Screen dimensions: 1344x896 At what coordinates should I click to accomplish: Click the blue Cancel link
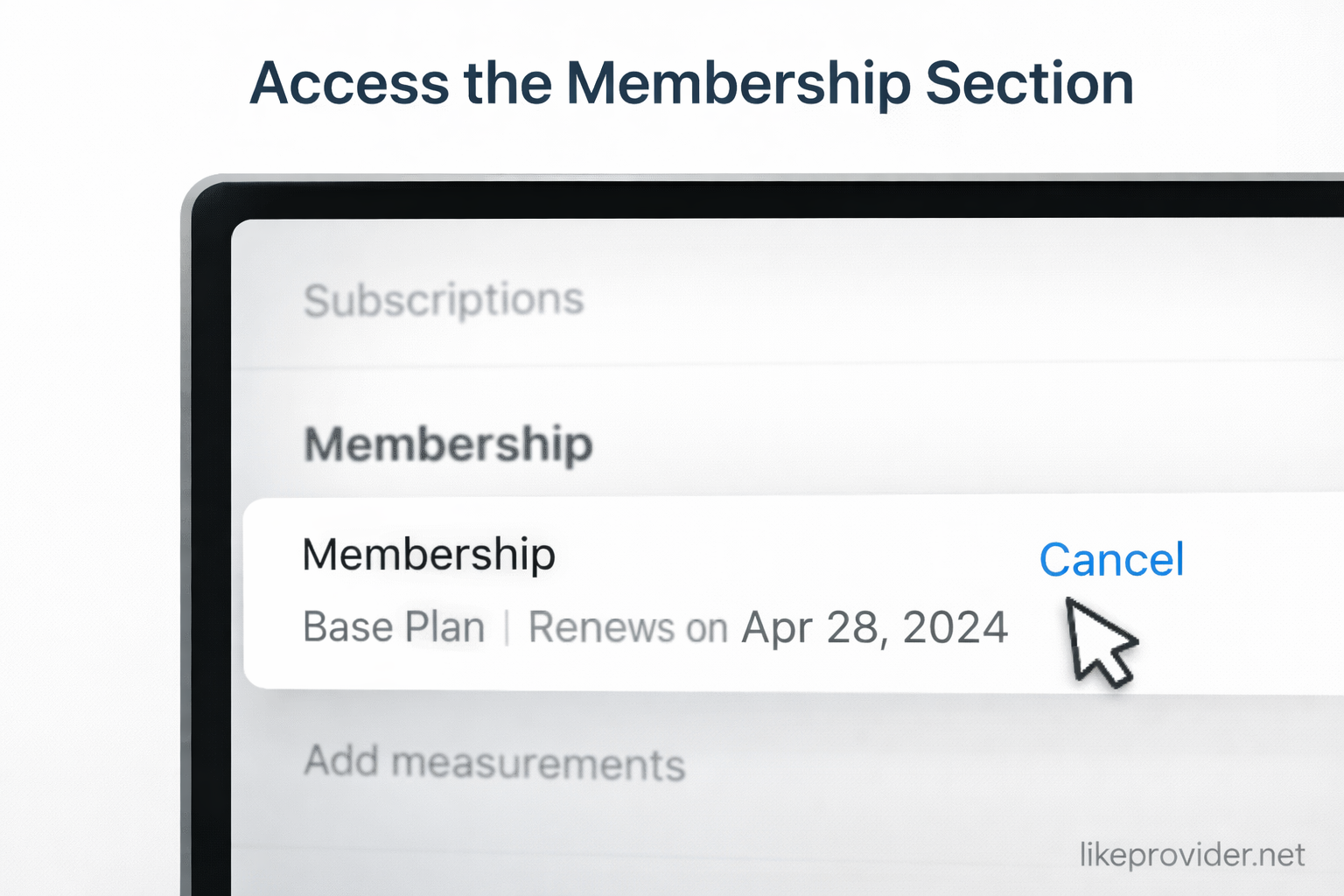click(x=1111, y=560)
